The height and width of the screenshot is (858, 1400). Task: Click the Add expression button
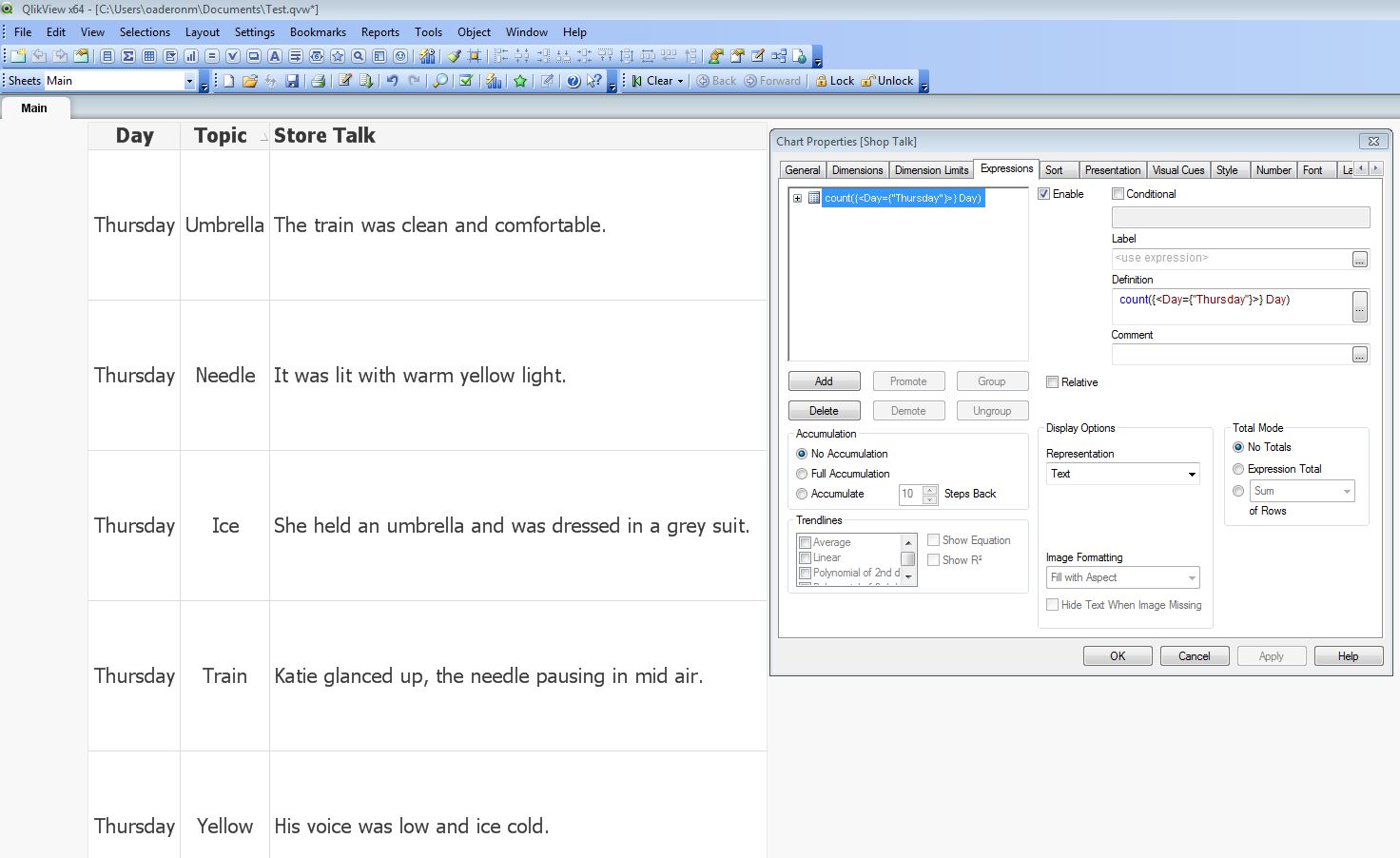(824, 381)
